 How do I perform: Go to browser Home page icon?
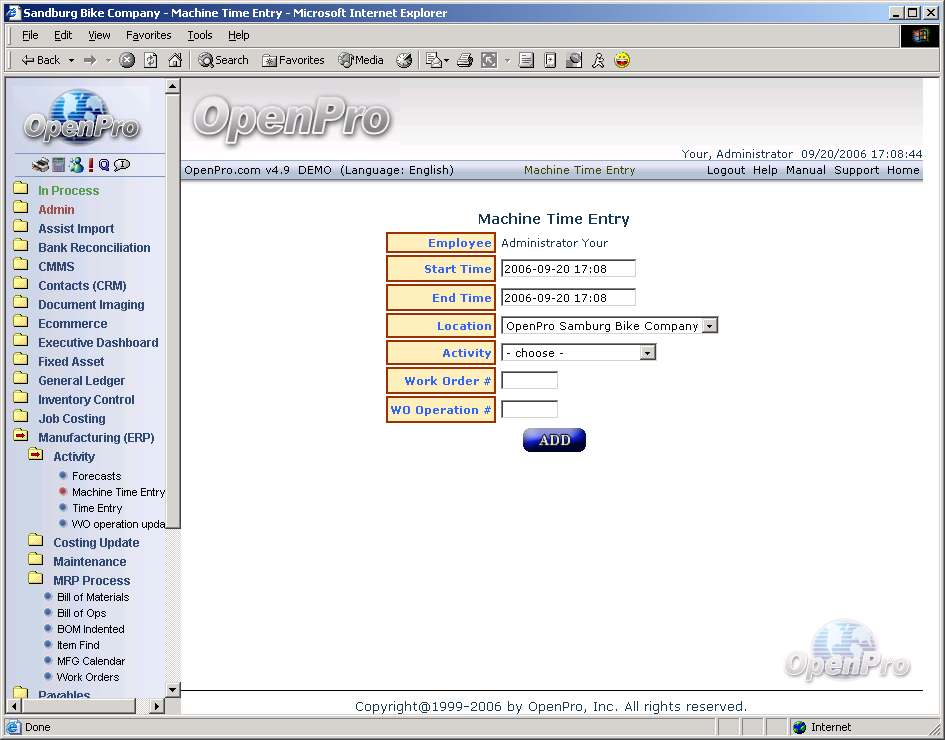tap(175, 60)
